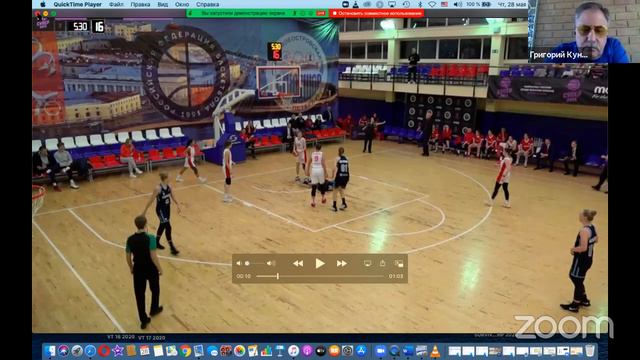Adjust the volume slider knob
Viewport: 640px width, 360px height.
(x=247, y=263)
